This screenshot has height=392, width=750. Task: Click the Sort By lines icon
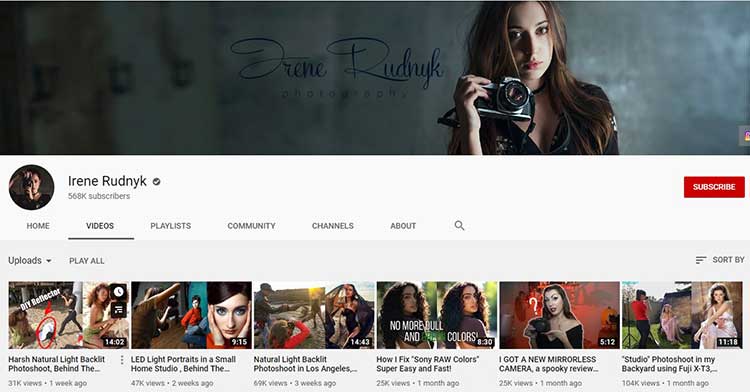point(701,260)
